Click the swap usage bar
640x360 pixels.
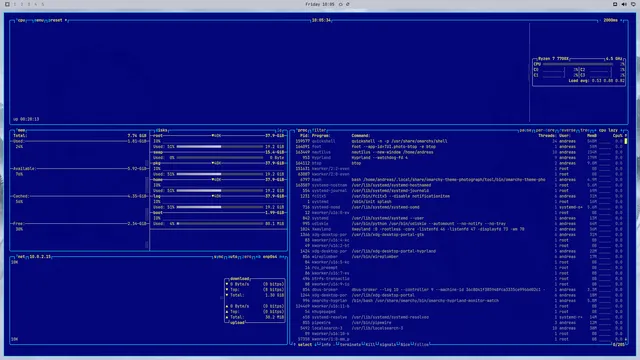coord(220,158)
